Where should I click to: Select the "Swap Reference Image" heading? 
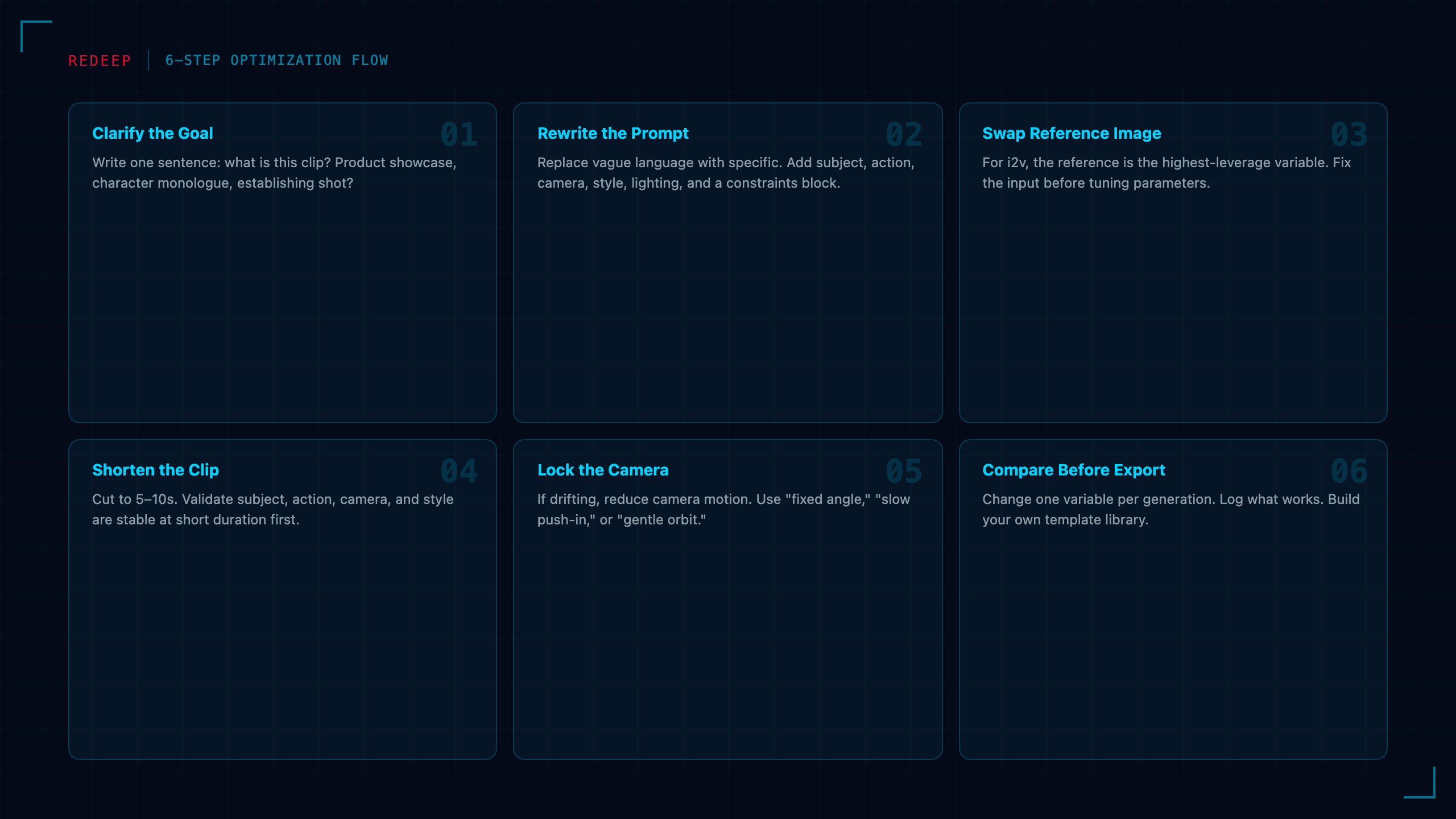pyautogui.click(x=1072, y=133)
